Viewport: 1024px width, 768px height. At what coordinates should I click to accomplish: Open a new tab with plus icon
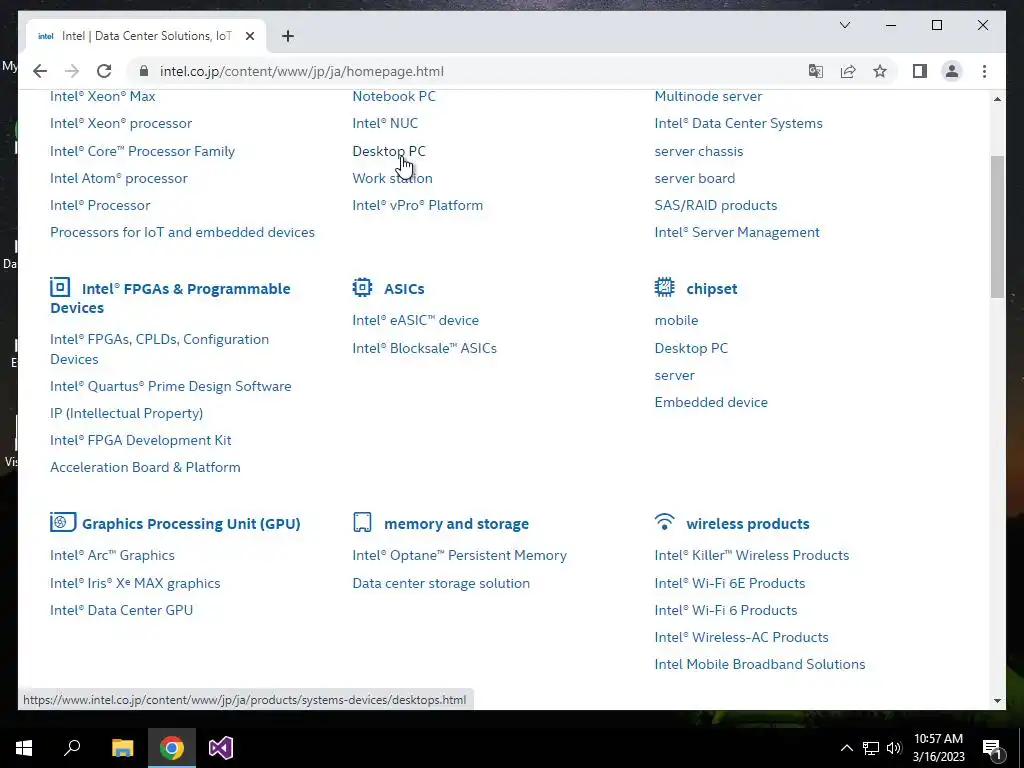coord(288,36)
